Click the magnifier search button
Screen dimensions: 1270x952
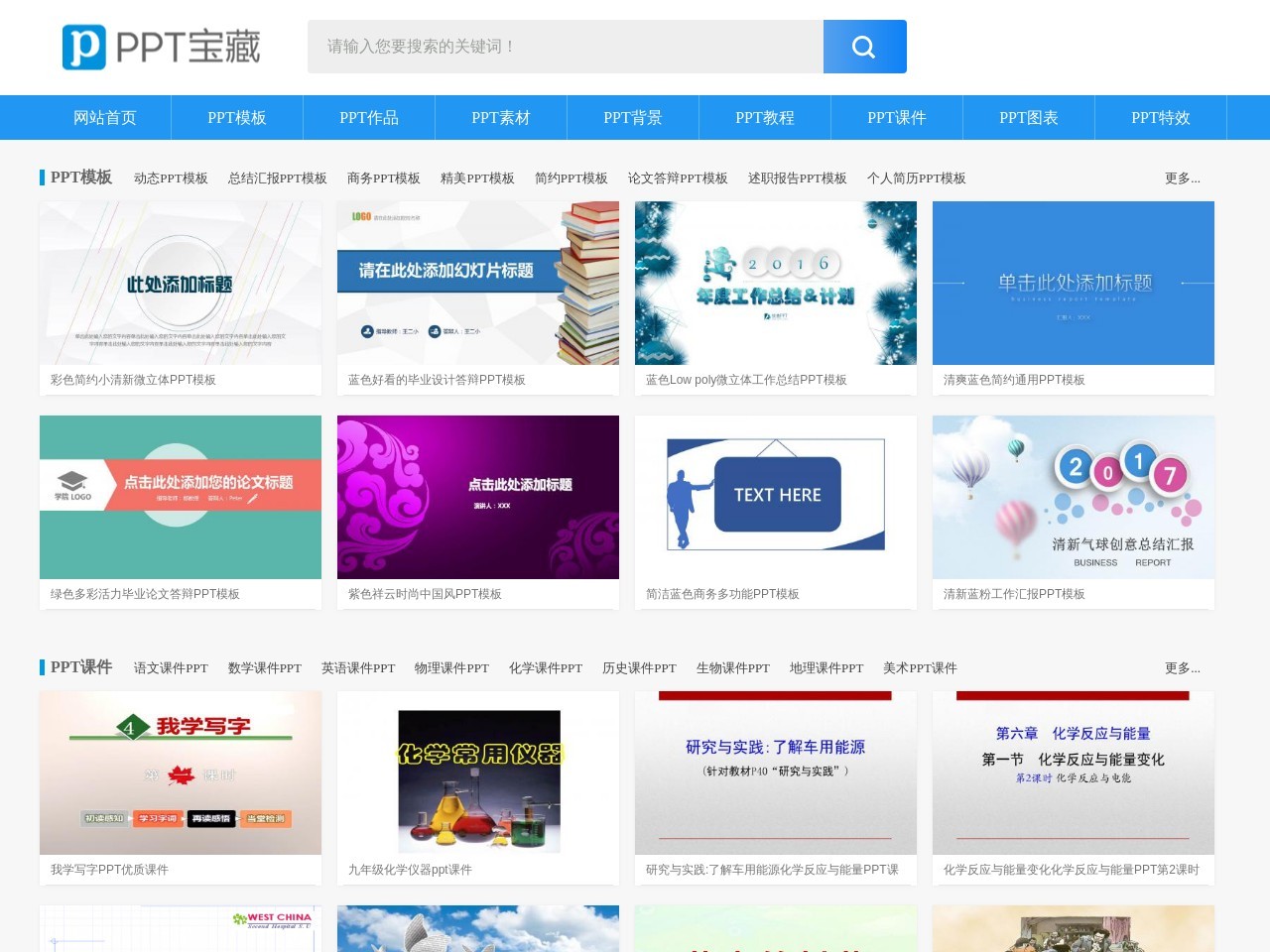tap(864, 47)
